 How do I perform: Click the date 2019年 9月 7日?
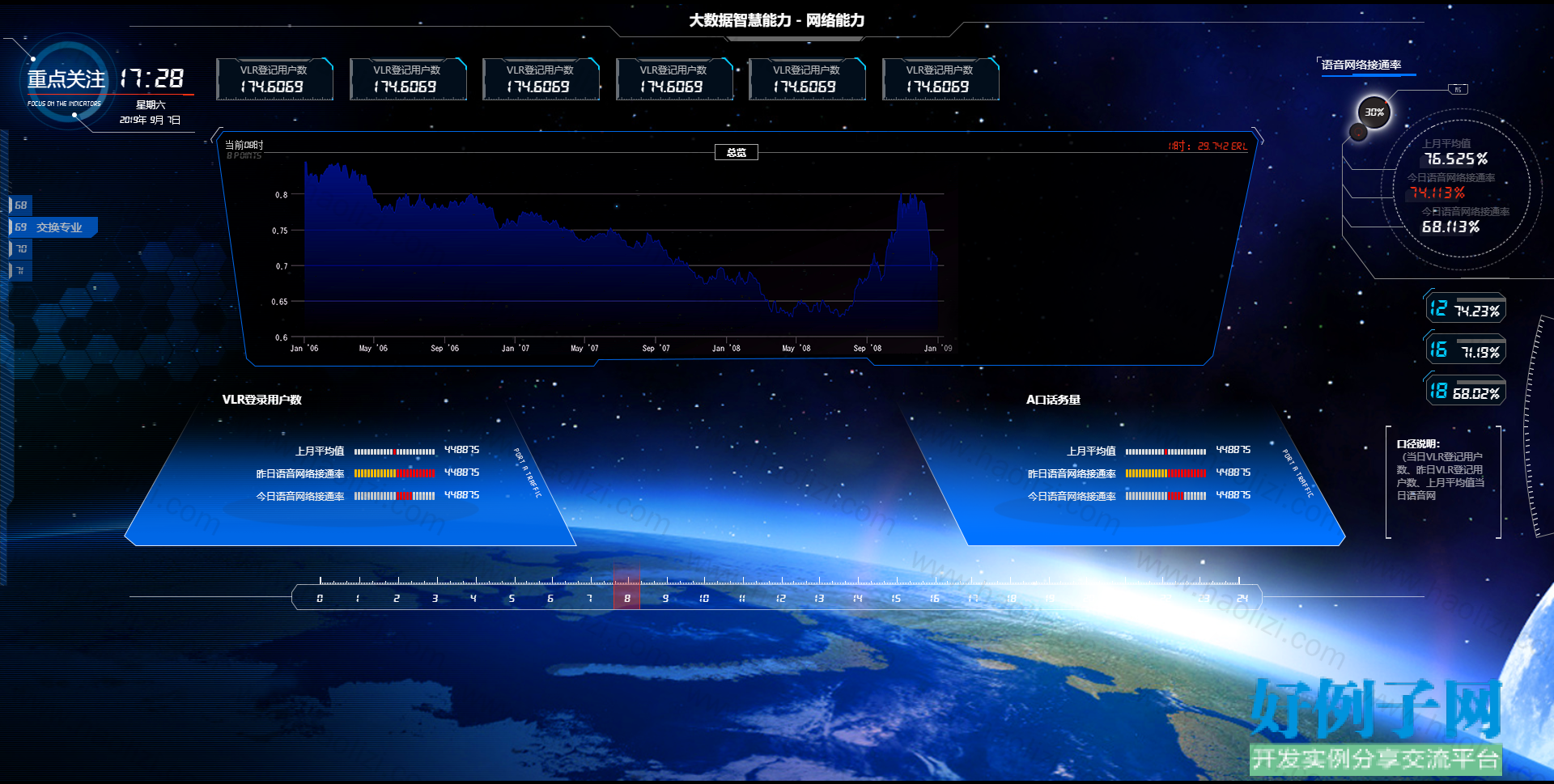pos(150,120)
